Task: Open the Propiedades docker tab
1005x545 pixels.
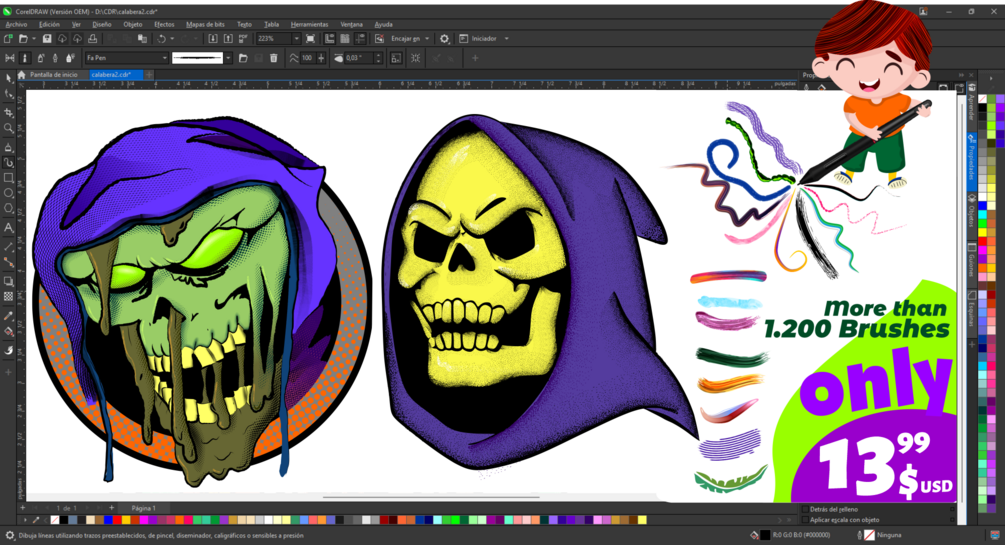Action: pyautogui.click(x=972, y=161)
